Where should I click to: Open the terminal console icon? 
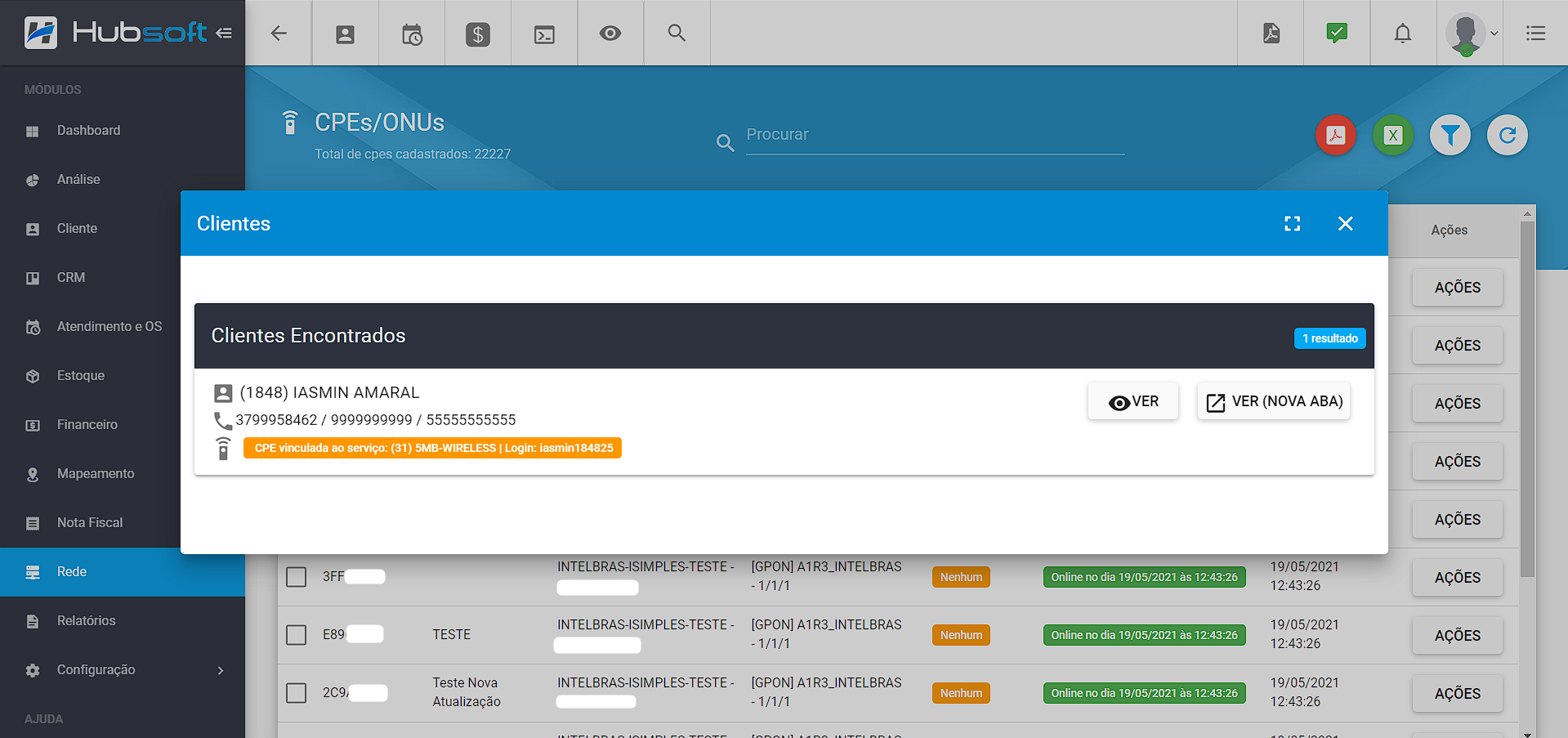coord(544,33)
